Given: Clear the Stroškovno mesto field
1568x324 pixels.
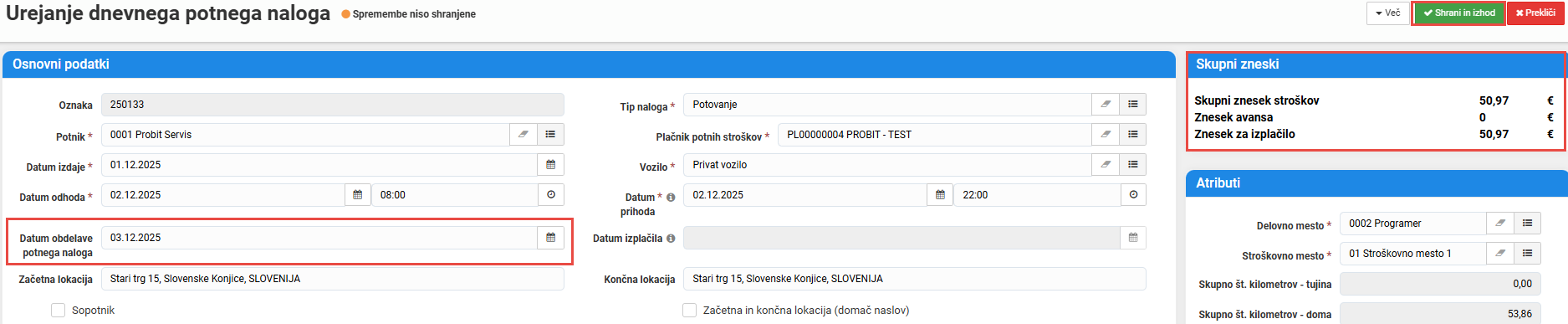Looking at the screenshot, I should coord(1500,253).
